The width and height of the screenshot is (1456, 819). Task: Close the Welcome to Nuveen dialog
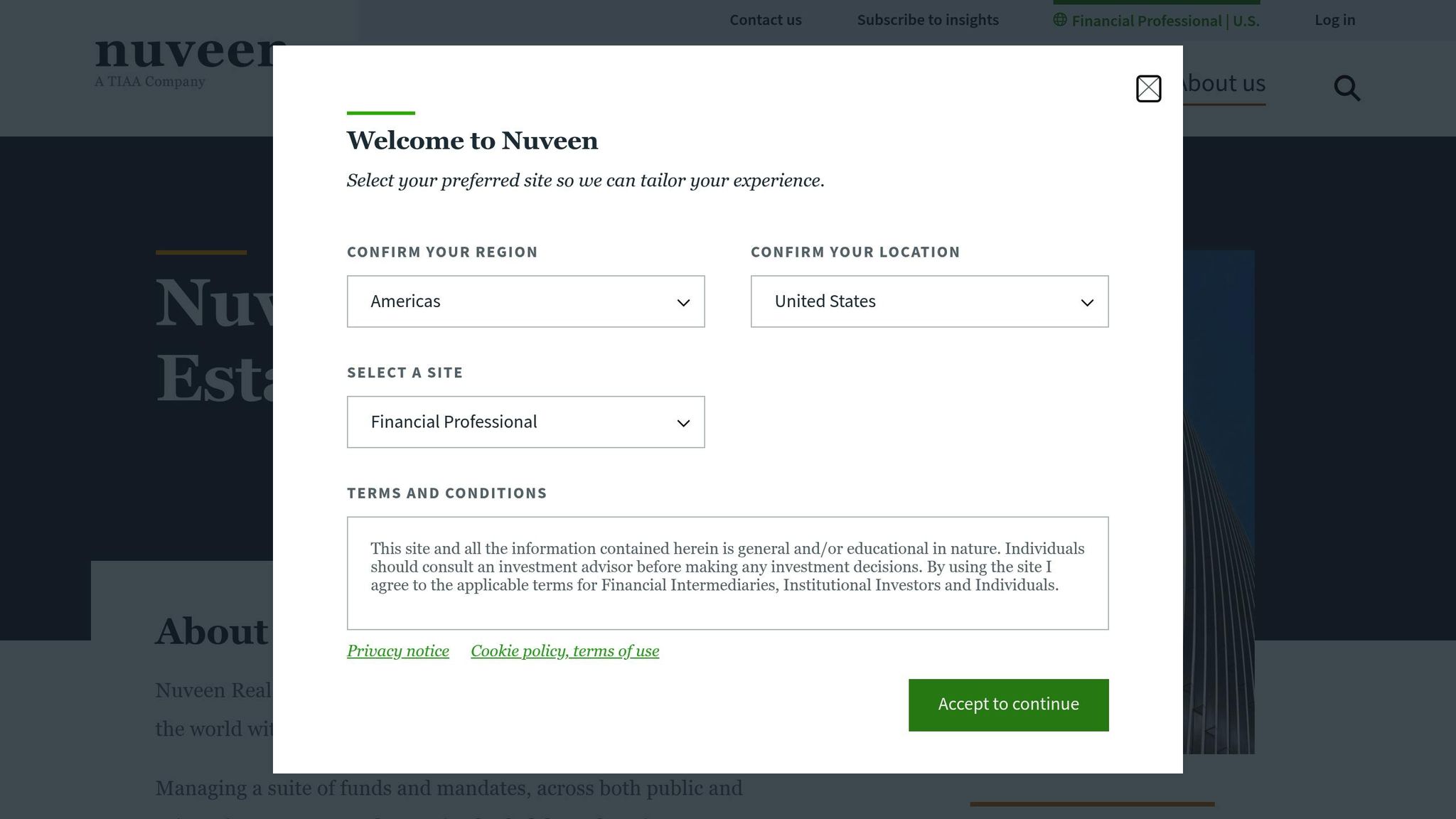point(1148,89)
